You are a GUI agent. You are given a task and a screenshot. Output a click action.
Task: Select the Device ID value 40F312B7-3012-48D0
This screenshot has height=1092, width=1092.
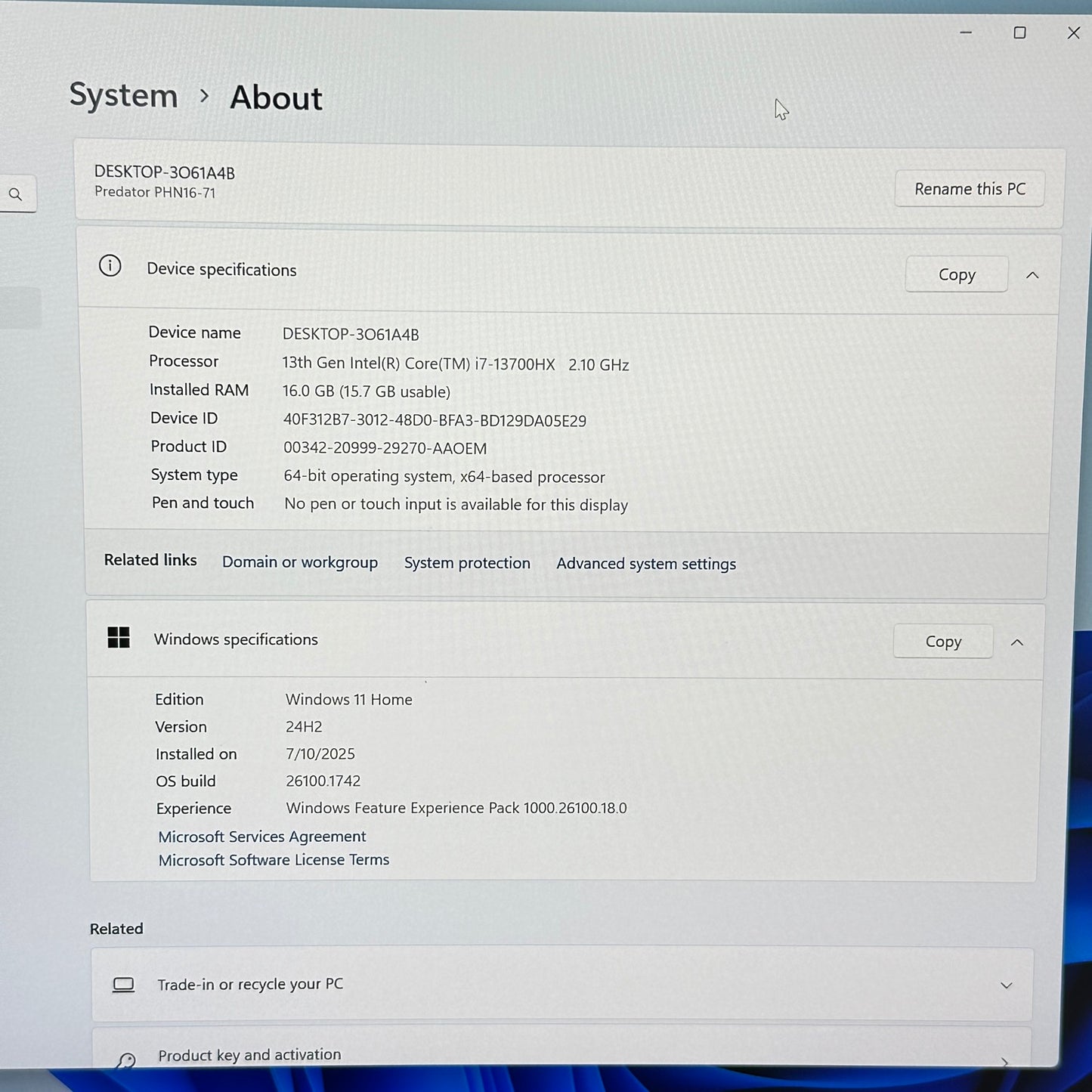435,420
